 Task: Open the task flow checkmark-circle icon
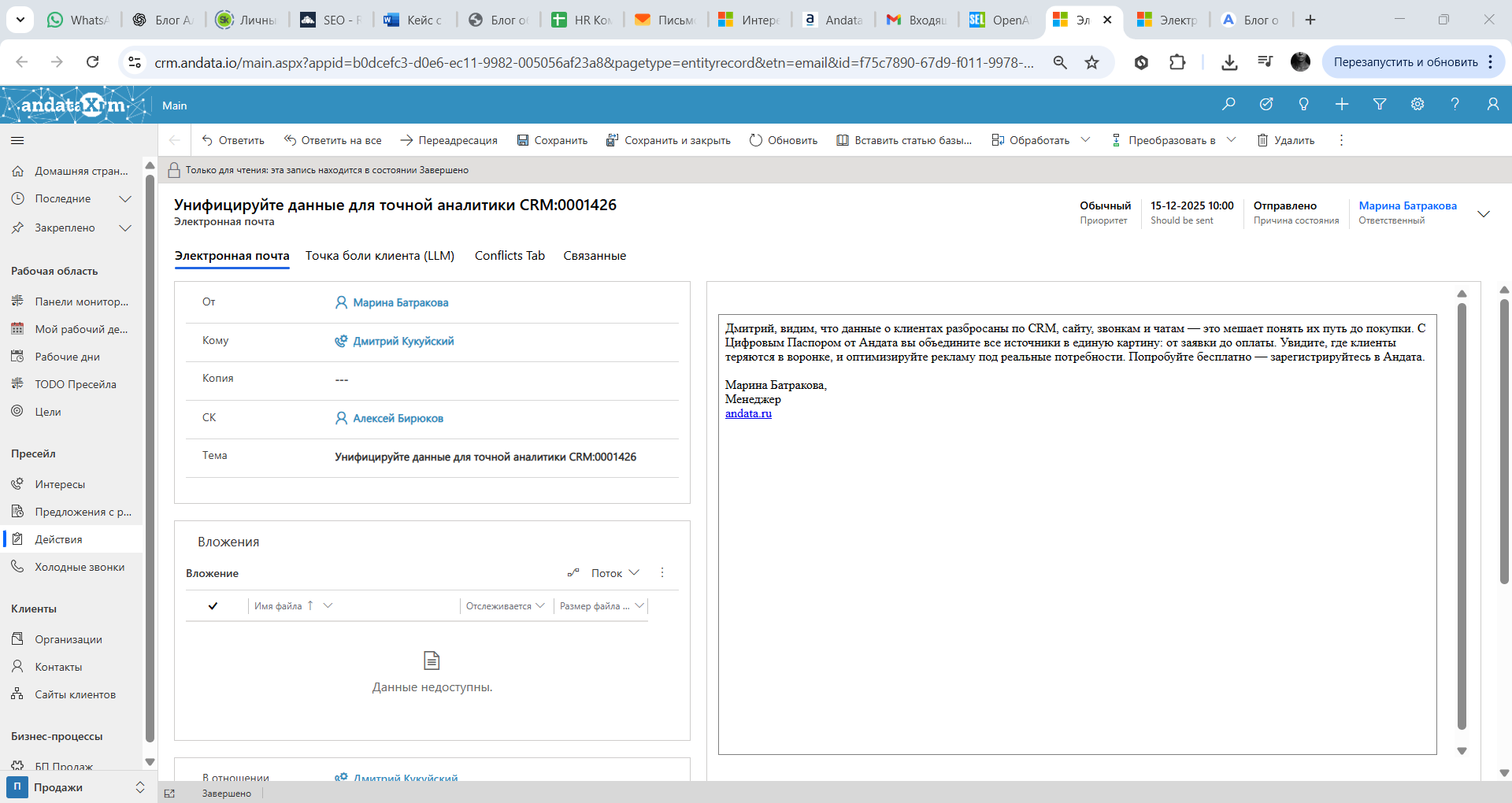pos(1266,105)
